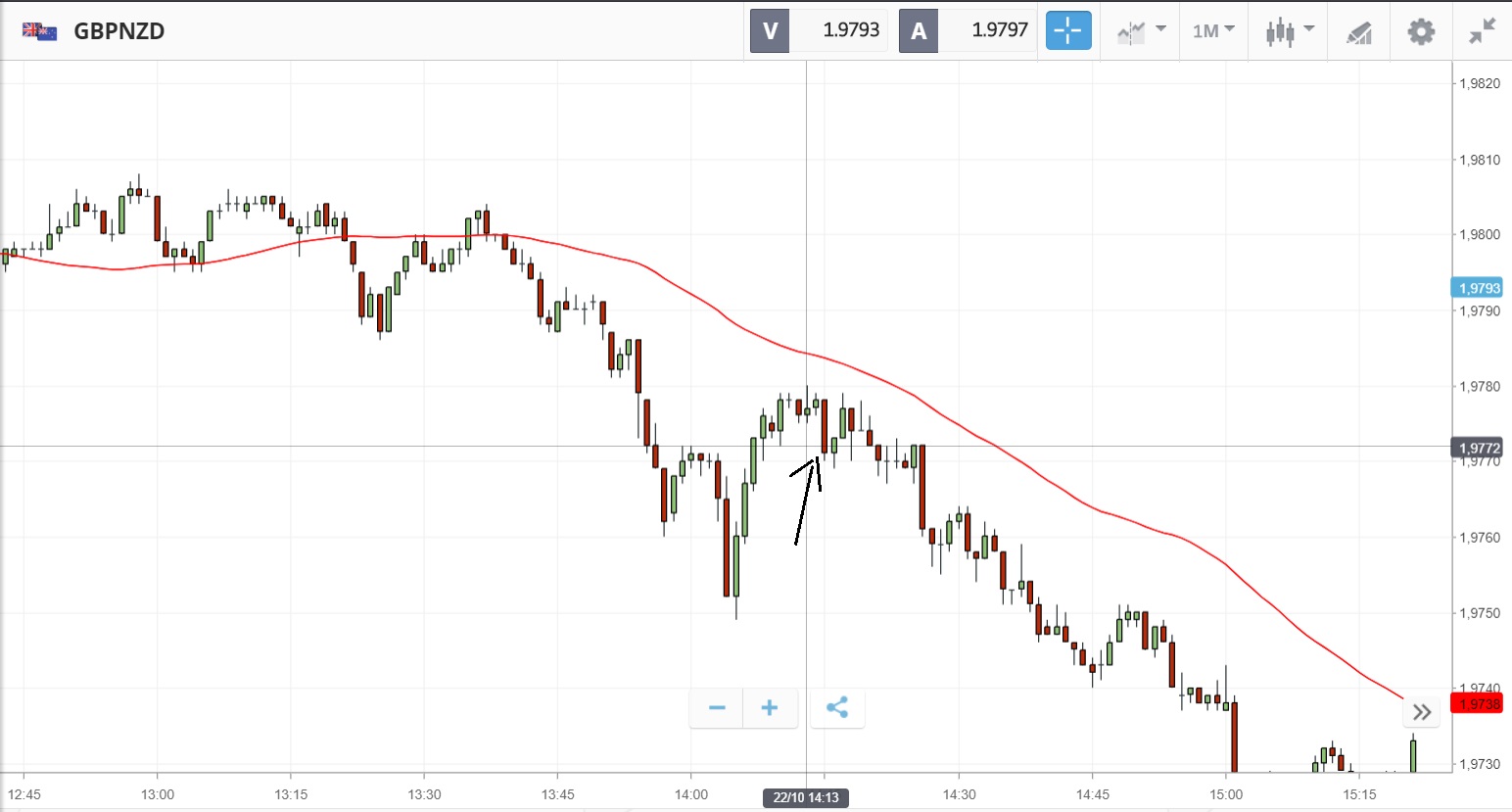Jump to latest candles with double-arrow button
This screenshot has width=1512, height=812.
coord(1422,711)
